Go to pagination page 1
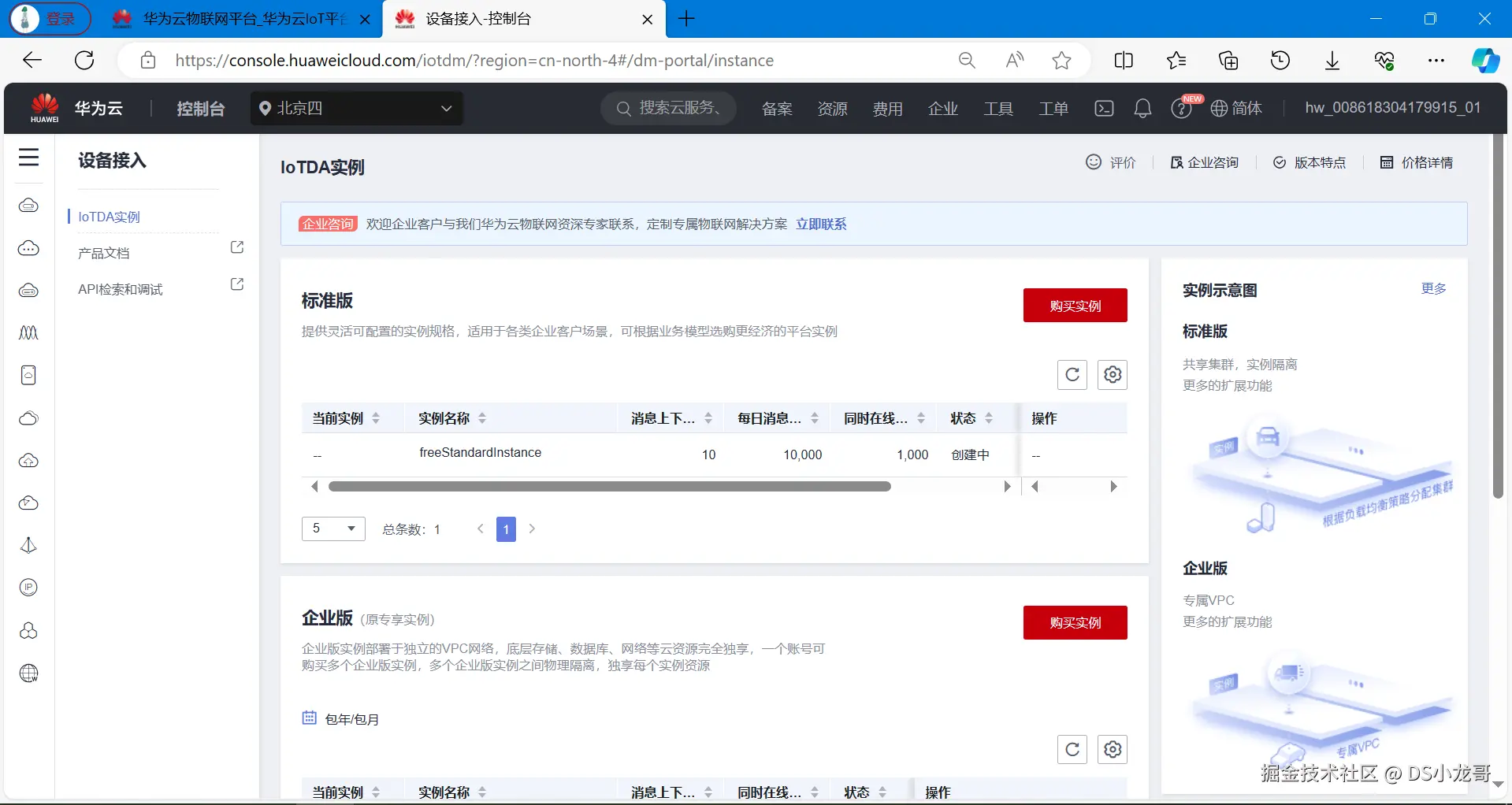Viewport: 1512px width, 805px height. click(506, 529)
